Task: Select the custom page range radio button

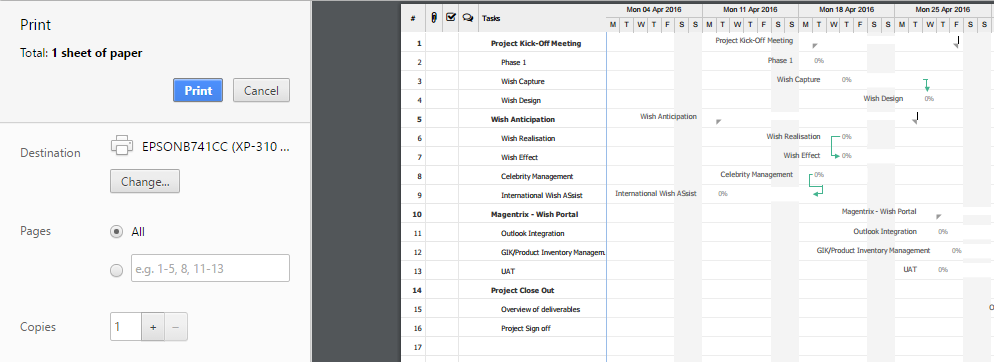Action: (x=116, y=271)
